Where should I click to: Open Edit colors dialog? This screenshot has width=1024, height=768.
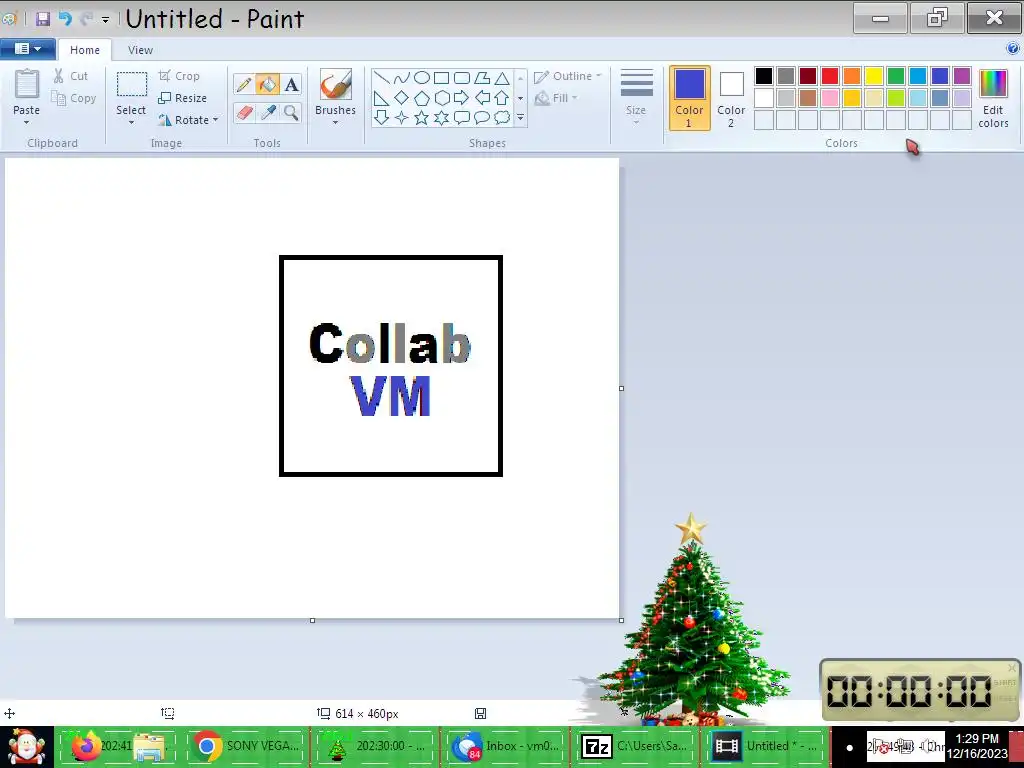click(x=993, y=98)
